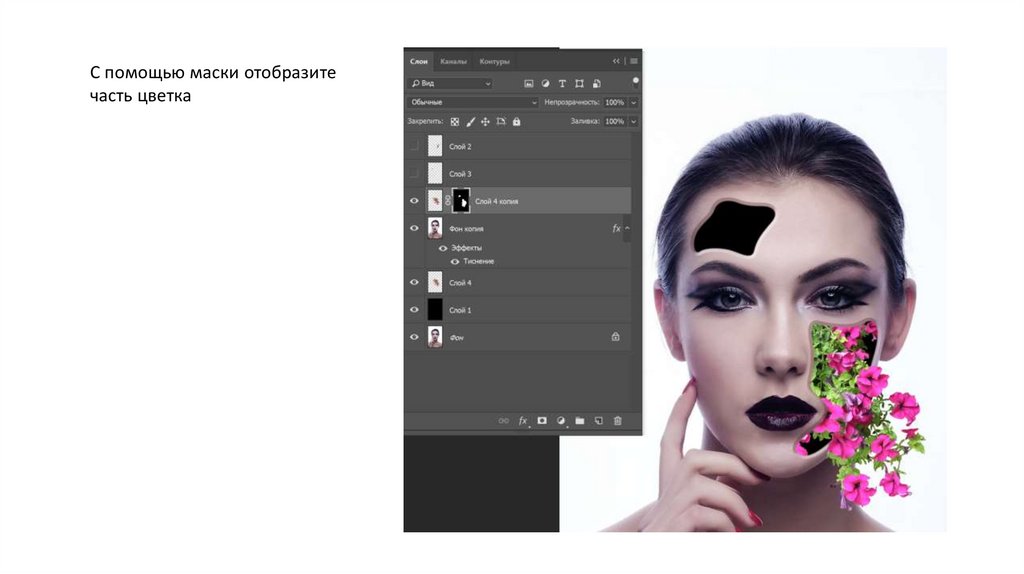Select layer name Слой 2
The height and width of the screenshot is (574, 1024).
(x=460, y=147)
